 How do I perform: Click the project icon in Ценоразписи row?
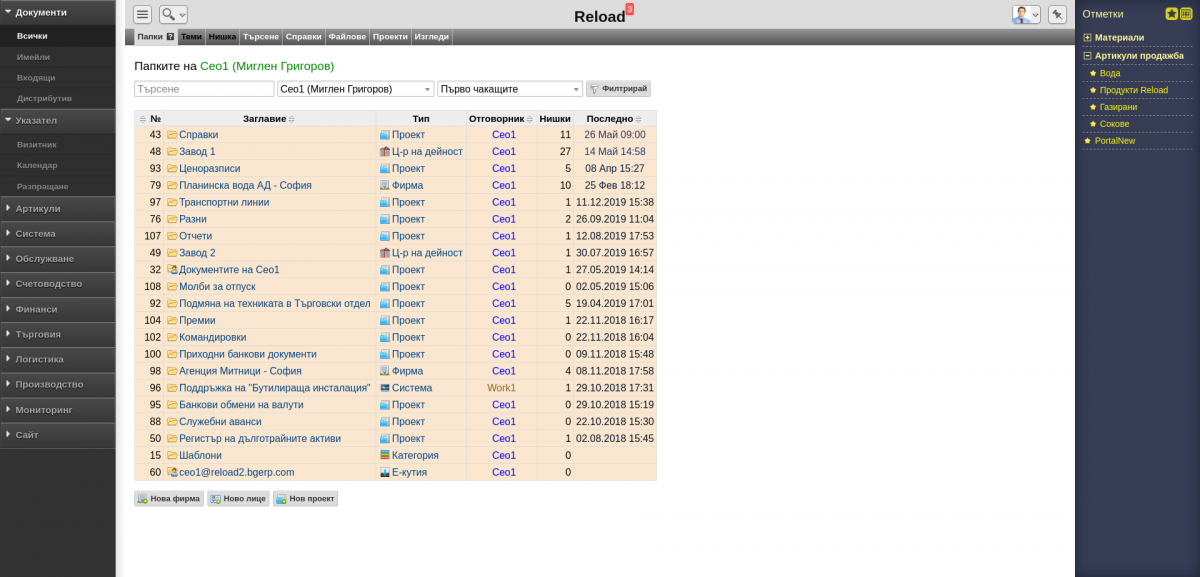[385, 169]
